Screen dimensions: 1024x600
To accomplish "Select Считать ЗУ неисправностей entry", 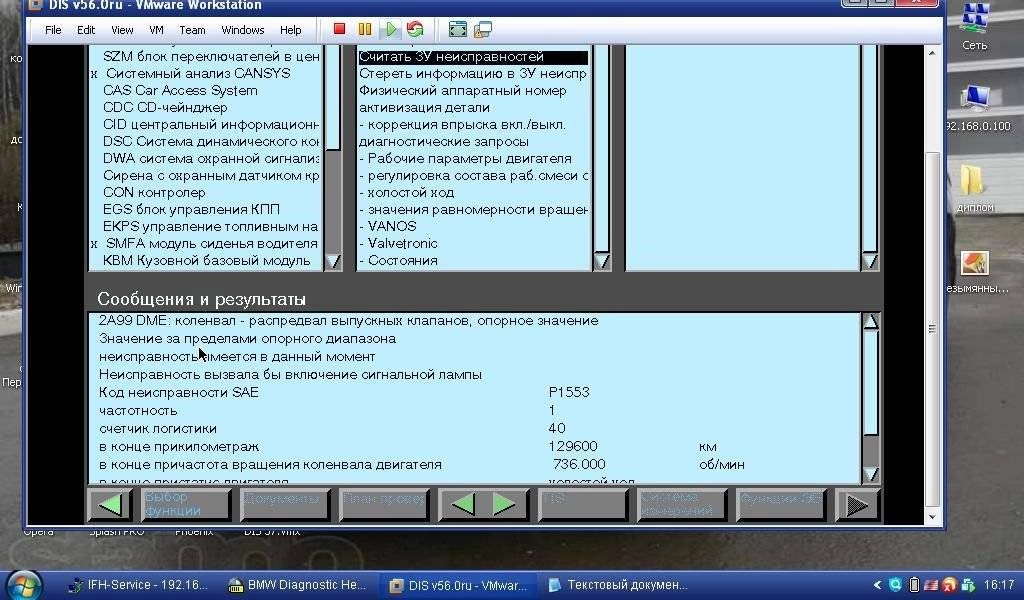I will [473, 57].
